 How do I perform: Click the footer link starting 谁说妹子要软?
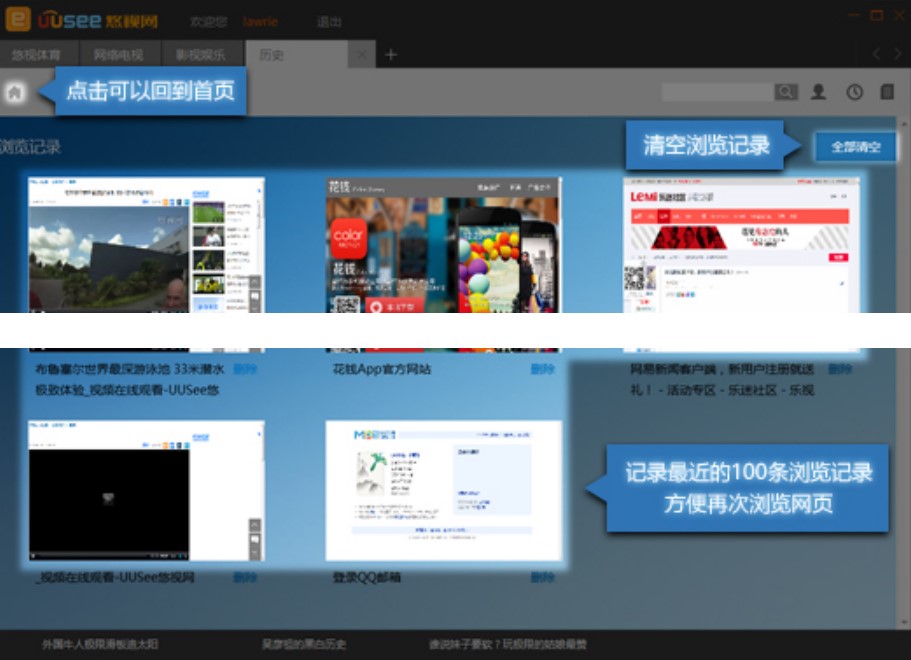pos(508,644)
